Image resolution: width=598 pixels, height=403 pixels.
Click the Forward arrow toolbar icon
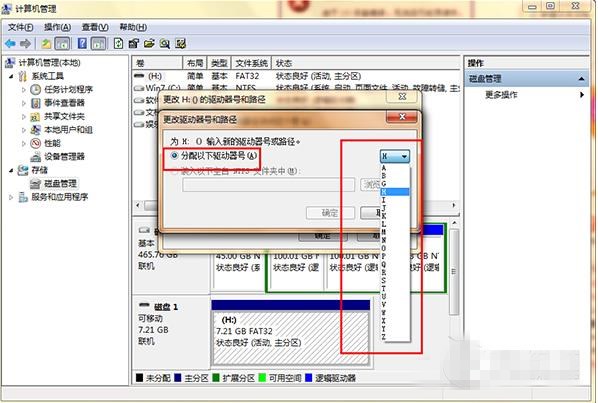point(25,44)
